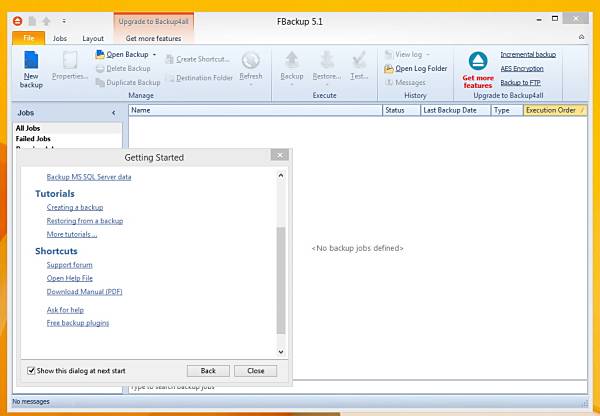Click the No messages status bar text

[x=31, y=401]
